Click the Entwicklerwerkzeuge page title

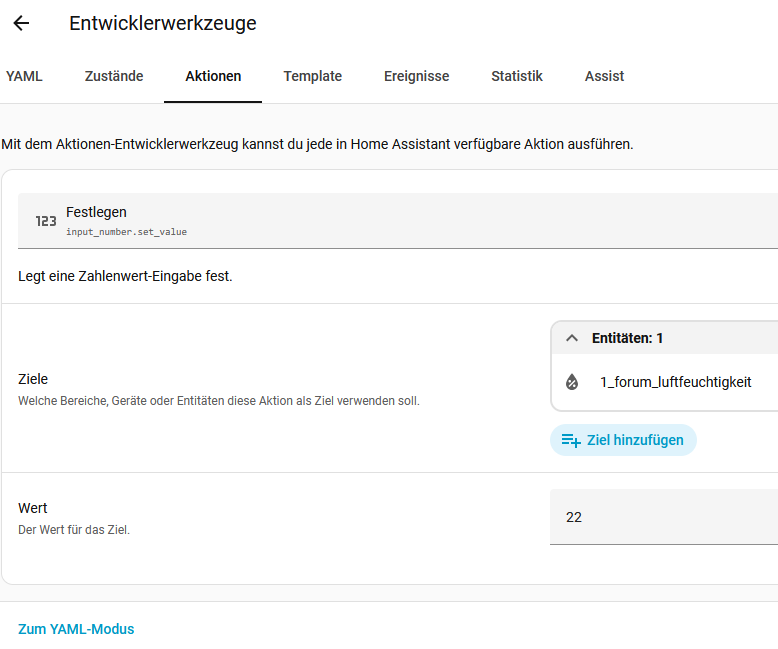click(x=163, y=23)
